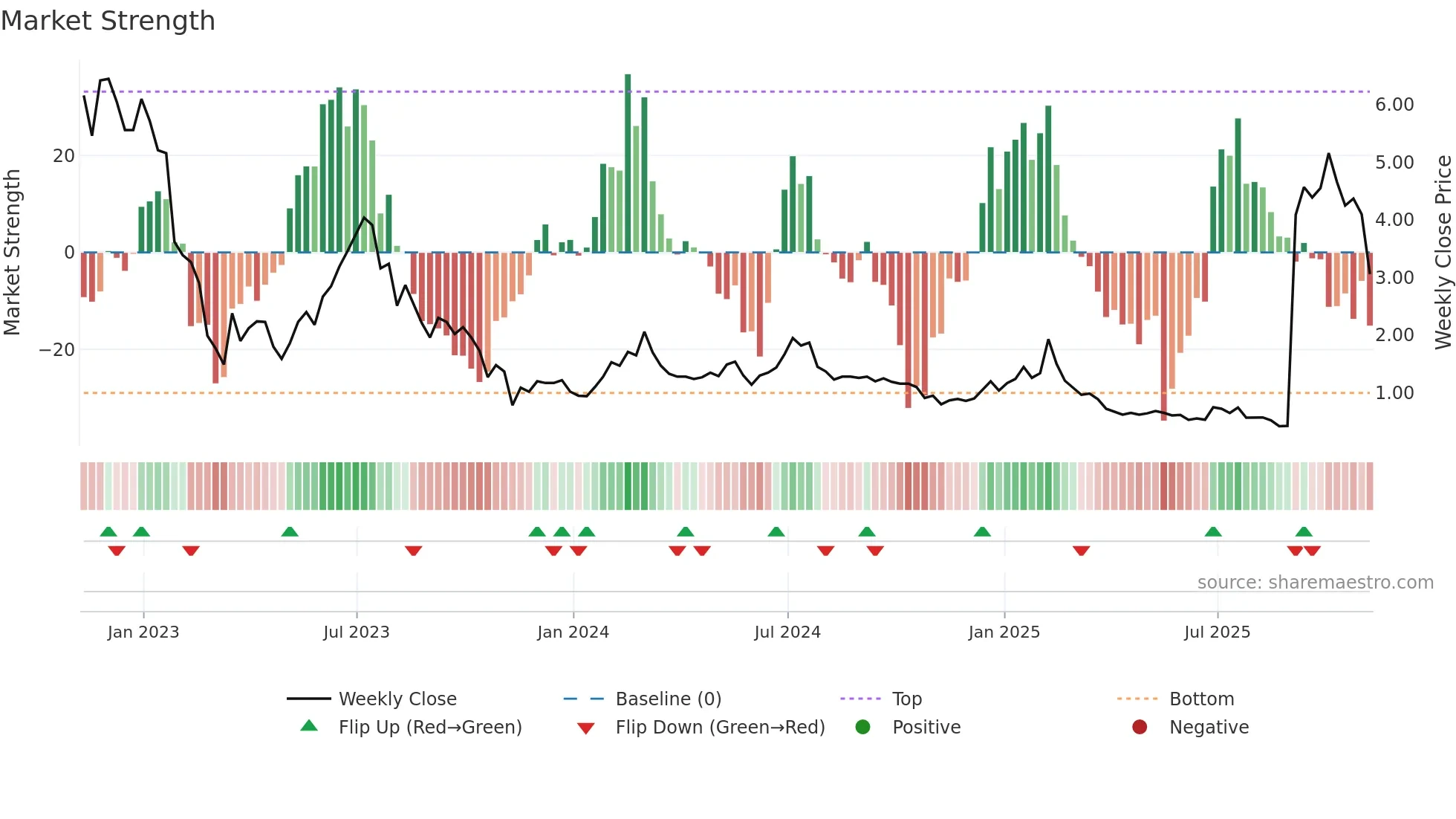Toggle Flip Down (Green→Red) legend entry
The height and width of the screenshot is (819, 1456).
(701, 727)
